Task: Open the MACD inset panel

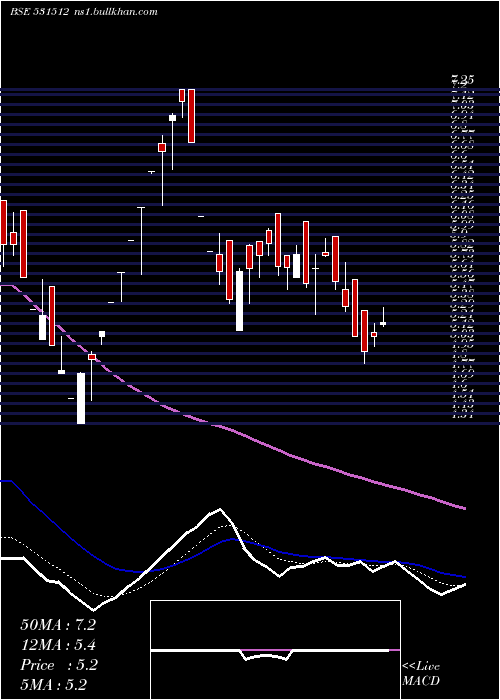Action: point(275,650)
